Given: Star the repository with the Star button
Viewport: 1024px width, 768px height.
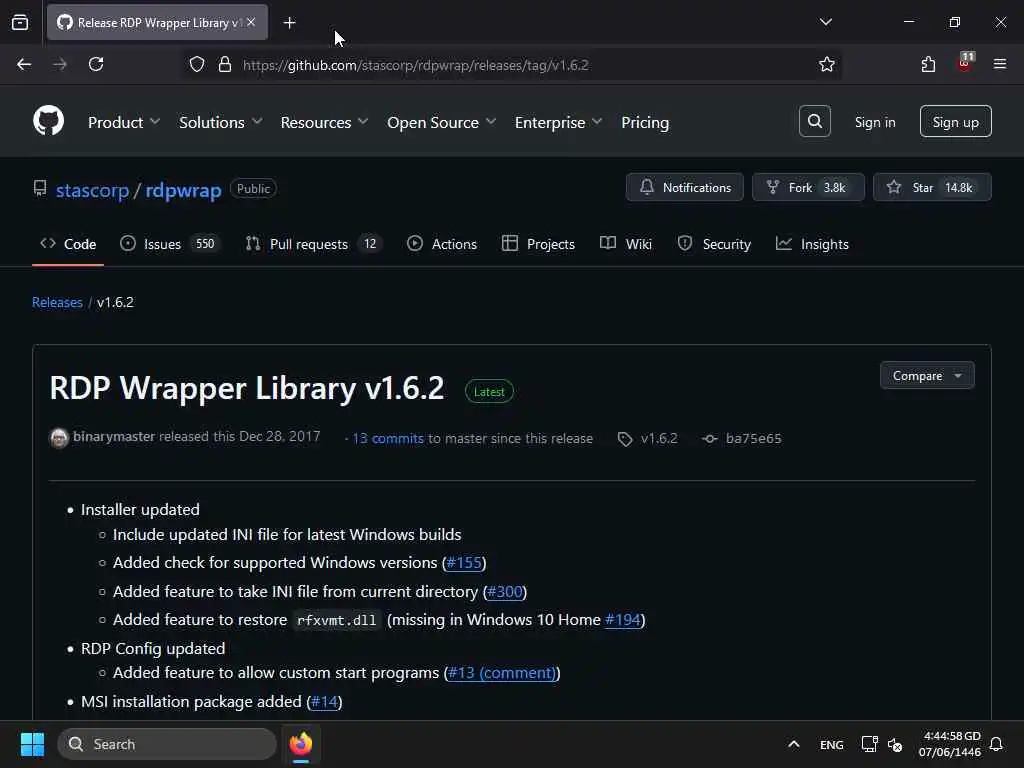Looking at the screenshot, I should pos(932,187).
